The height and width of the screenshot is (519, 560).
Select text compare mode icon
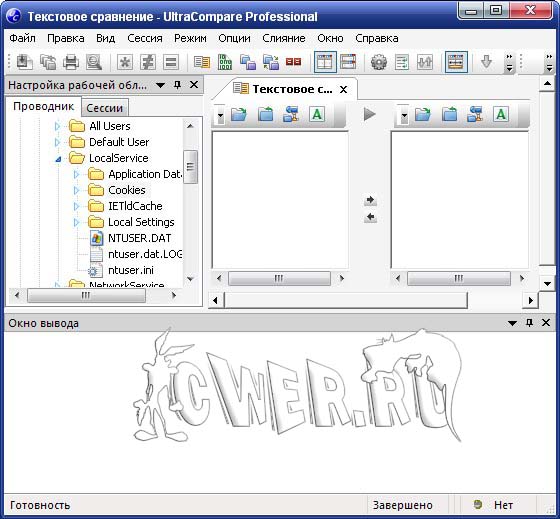[x=202, y=62]
